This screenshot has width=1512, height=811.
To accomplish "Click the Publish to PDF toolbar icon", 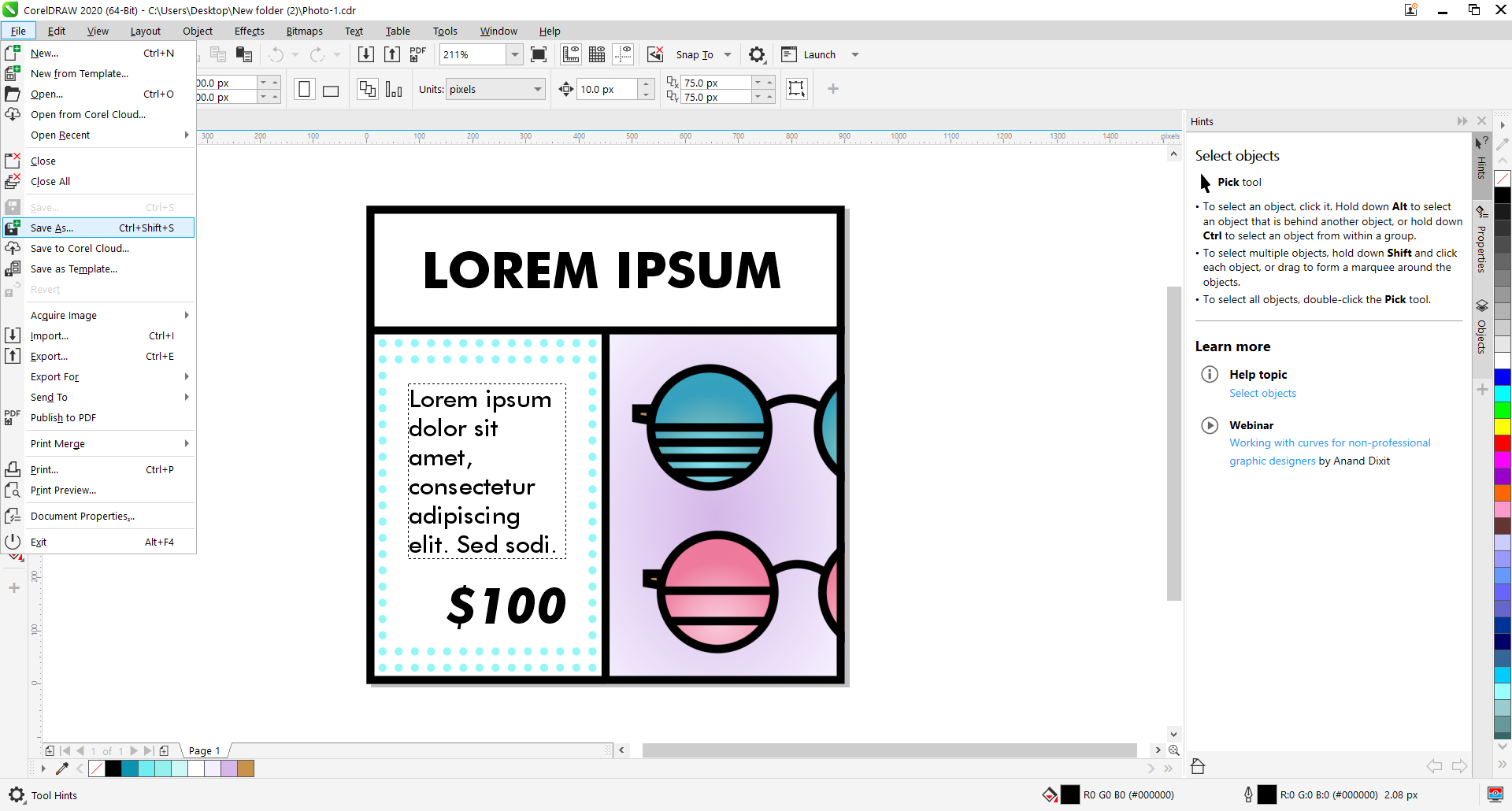I will (x=417, y=54).
